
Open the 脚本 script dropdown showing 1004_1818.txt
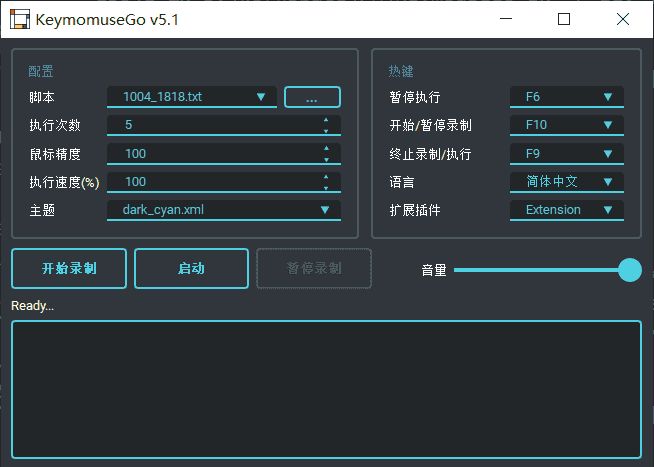(x=192, y=97)
